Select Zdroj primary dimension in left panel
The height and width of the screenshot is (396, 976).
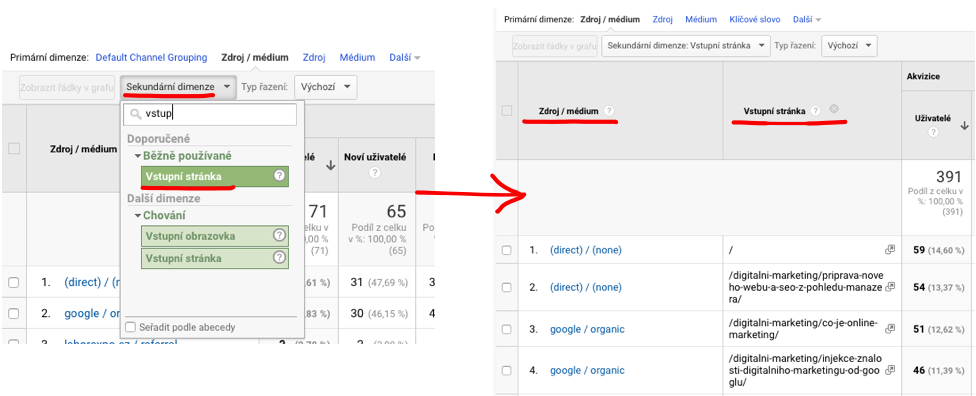click(x=314, y=58)
